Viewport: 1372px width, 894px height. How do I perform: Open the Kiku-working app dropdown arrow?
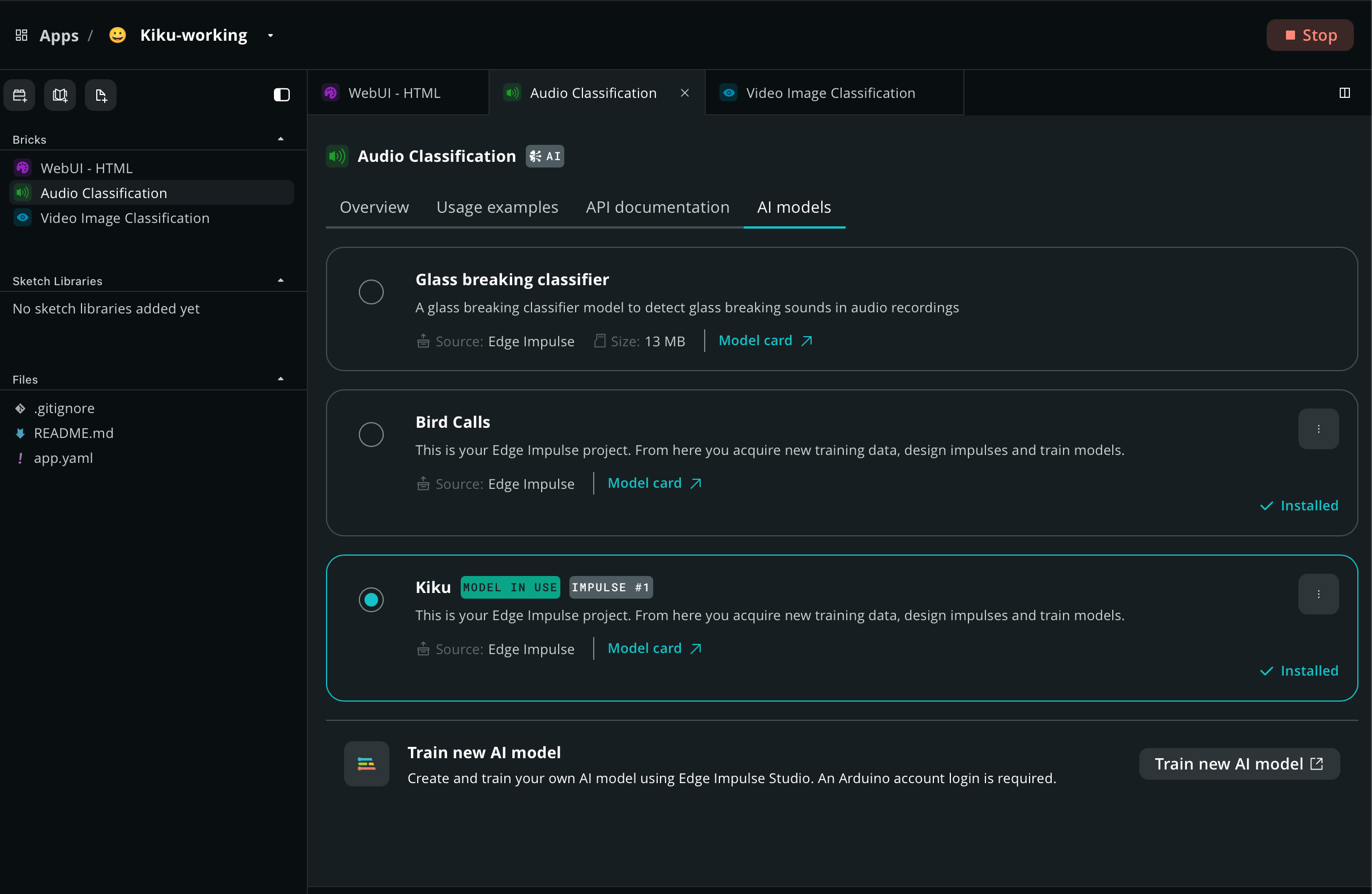[x=271, y=35]
